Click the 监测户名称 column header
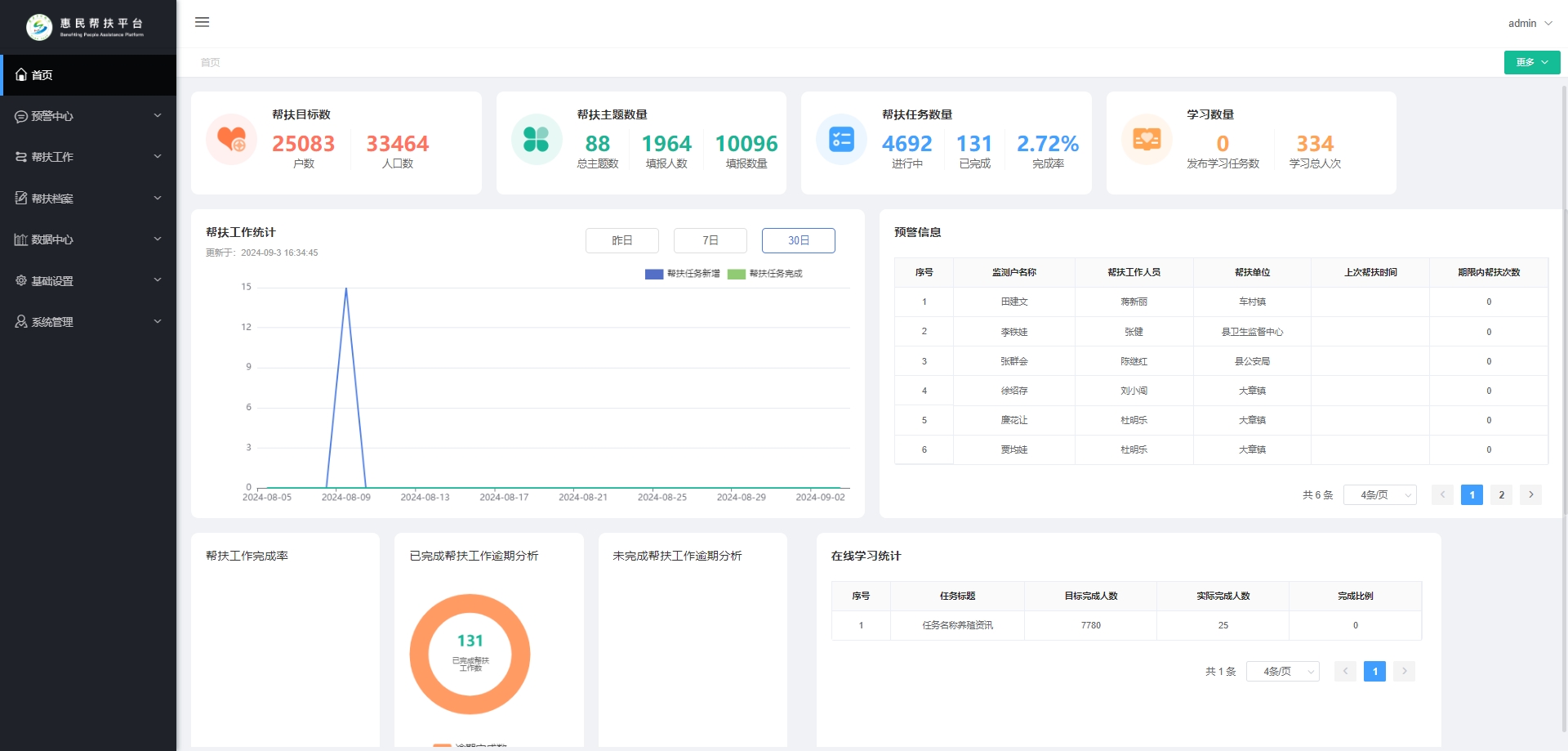The height and width of the screenshot is (751, 1568). click(1014, 272)
